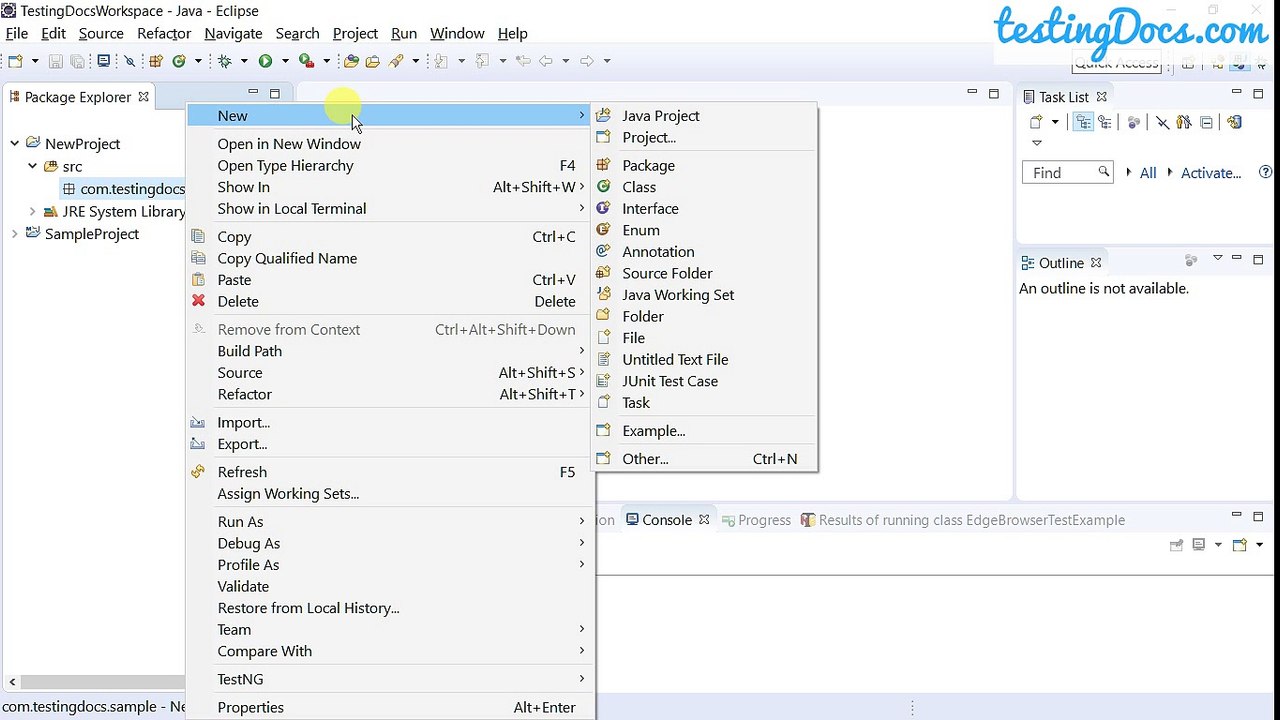Toggle Scheduled view in Task List

point(1105,122)
